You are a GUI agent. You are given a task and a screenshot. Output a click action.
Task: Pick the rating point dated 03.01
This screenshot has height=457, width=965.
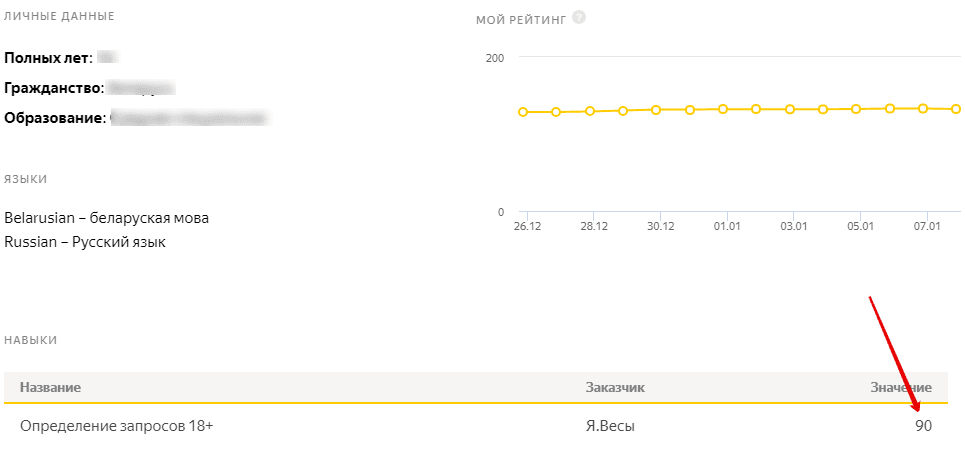click(790, 109)
